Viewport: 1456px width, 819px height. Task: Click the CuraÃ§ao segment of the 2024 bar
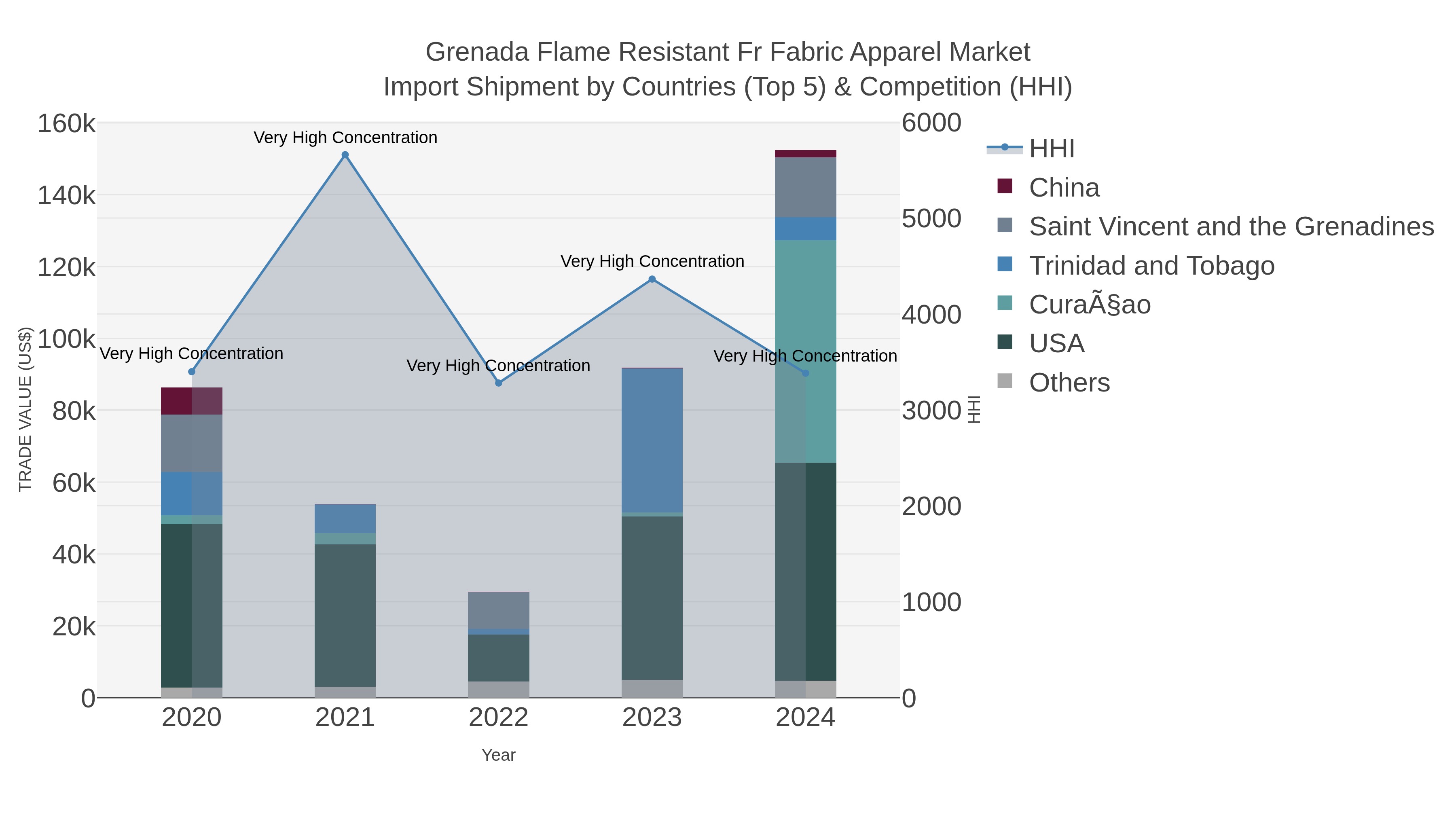coord(805,351)
